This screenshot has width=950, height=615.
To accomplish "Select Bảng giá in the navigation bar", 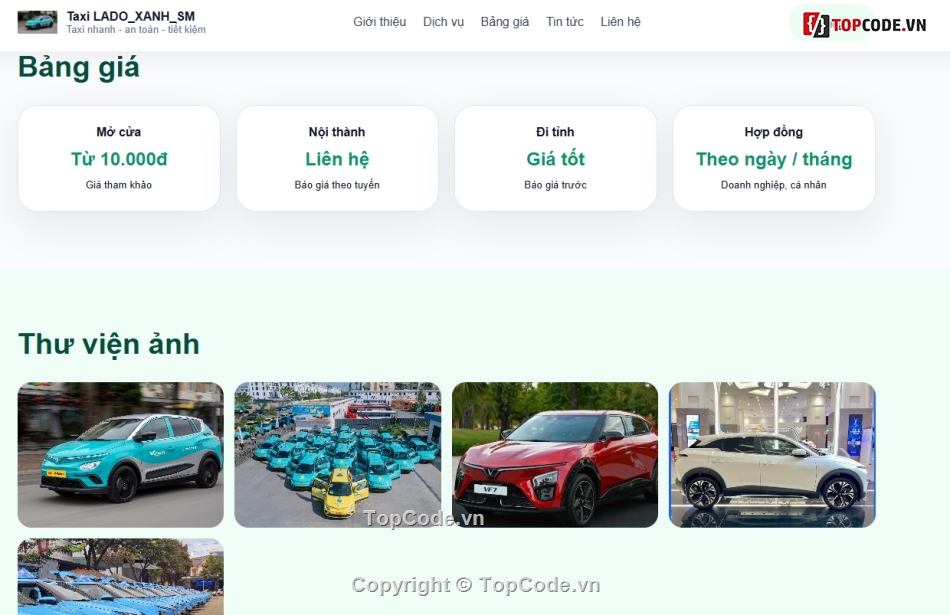I will point(505,22).
